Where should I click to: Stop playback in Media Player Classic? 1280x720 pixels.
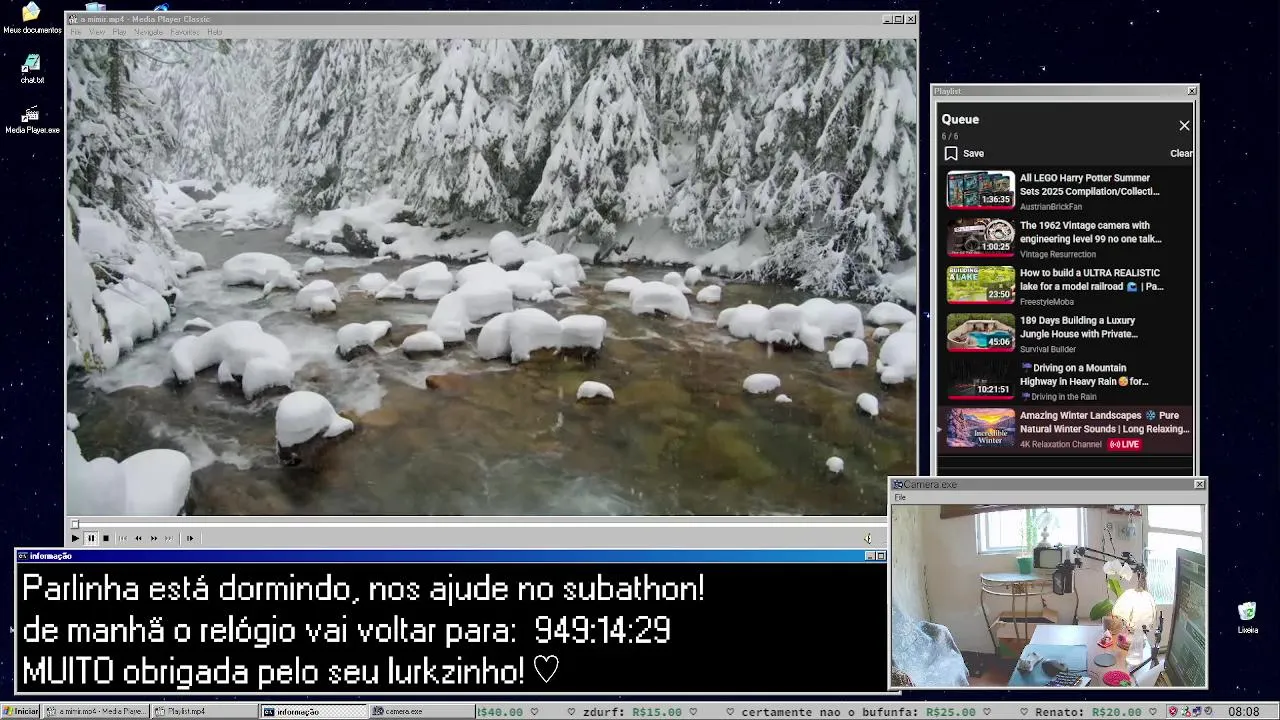click(x=106, y=538)
